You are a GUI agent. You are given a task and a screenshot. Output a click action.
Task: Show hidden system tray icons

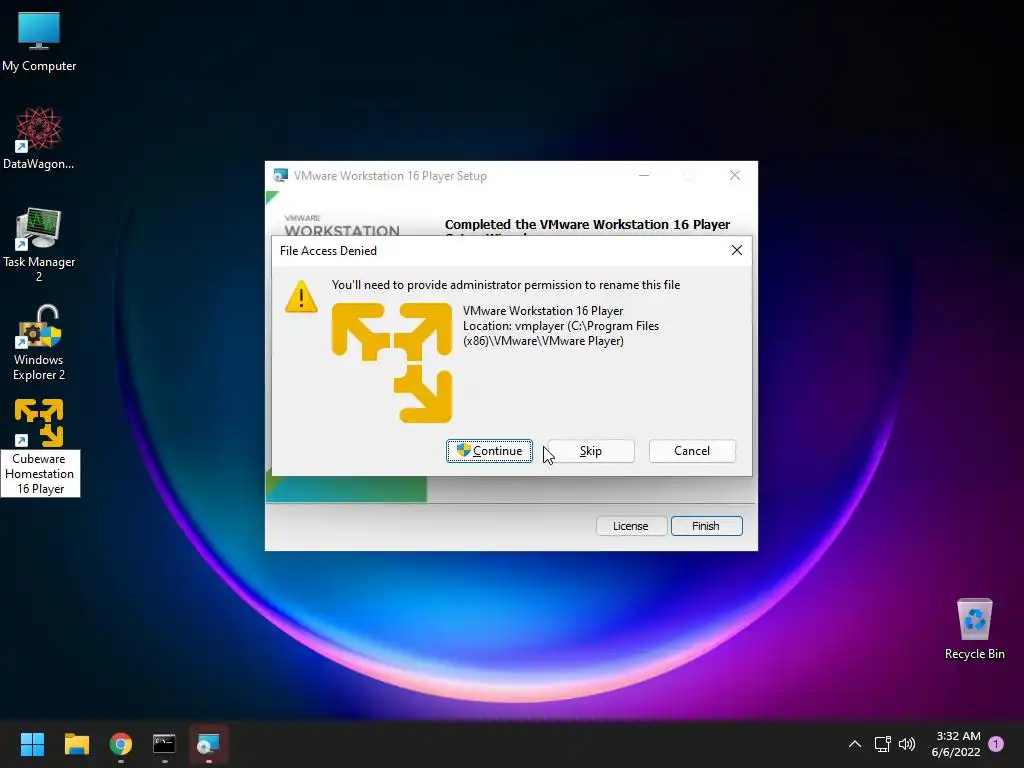[x=854, y=744]
